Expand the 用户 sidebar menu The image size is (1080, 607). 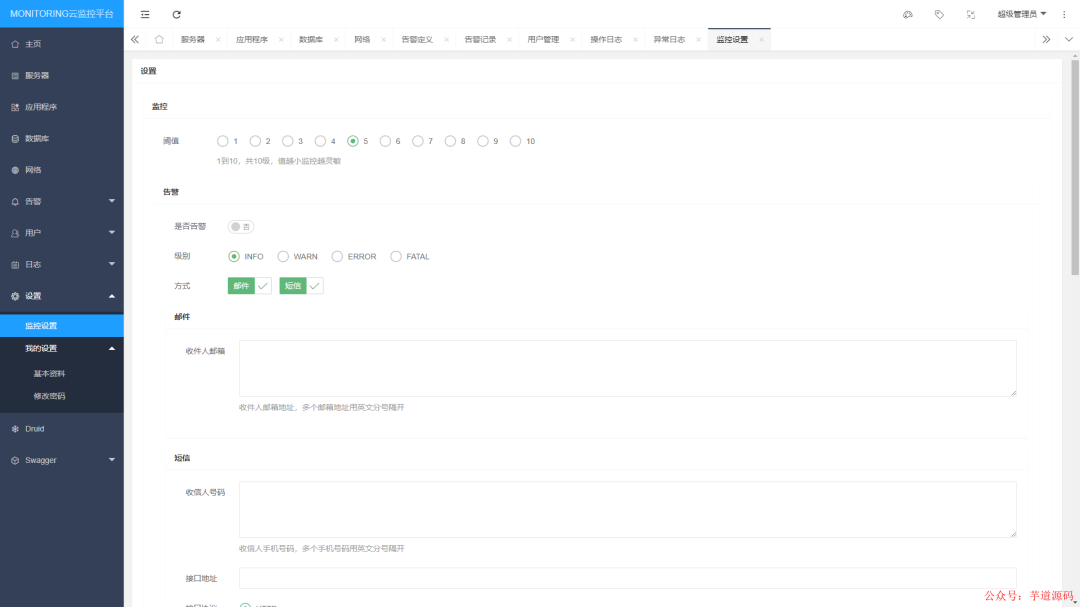coord(62,233)
